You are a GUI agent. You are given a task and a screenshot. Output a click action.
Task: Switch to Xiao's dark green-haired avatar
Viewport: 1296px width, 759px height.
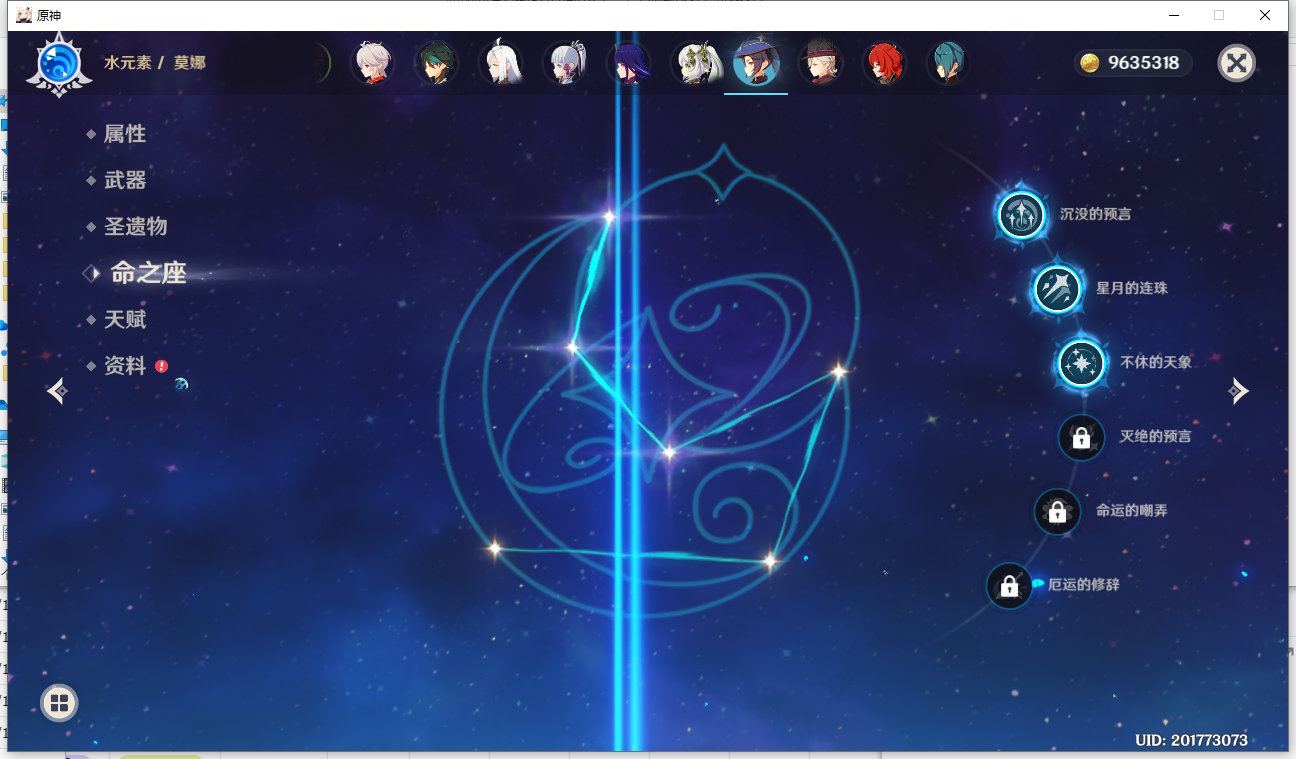(436, 63)
